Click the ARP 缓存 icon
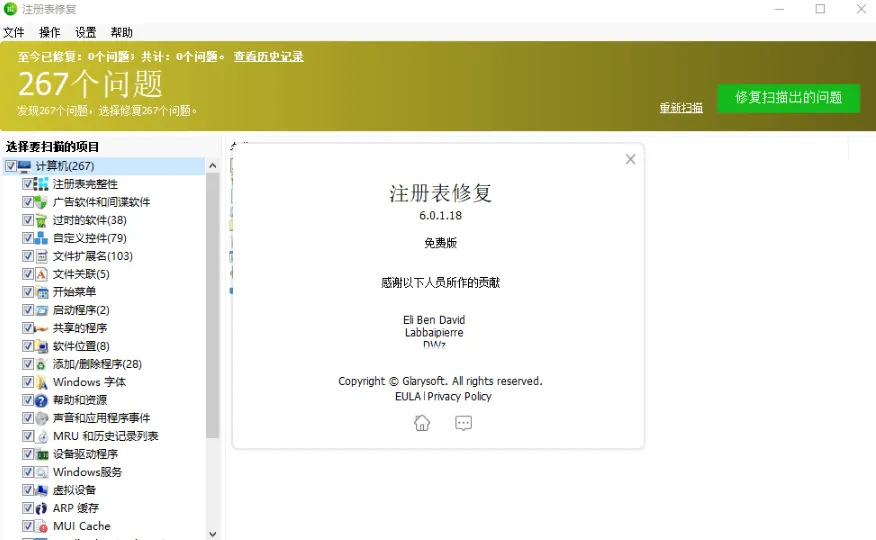 [x=41, y=508]
